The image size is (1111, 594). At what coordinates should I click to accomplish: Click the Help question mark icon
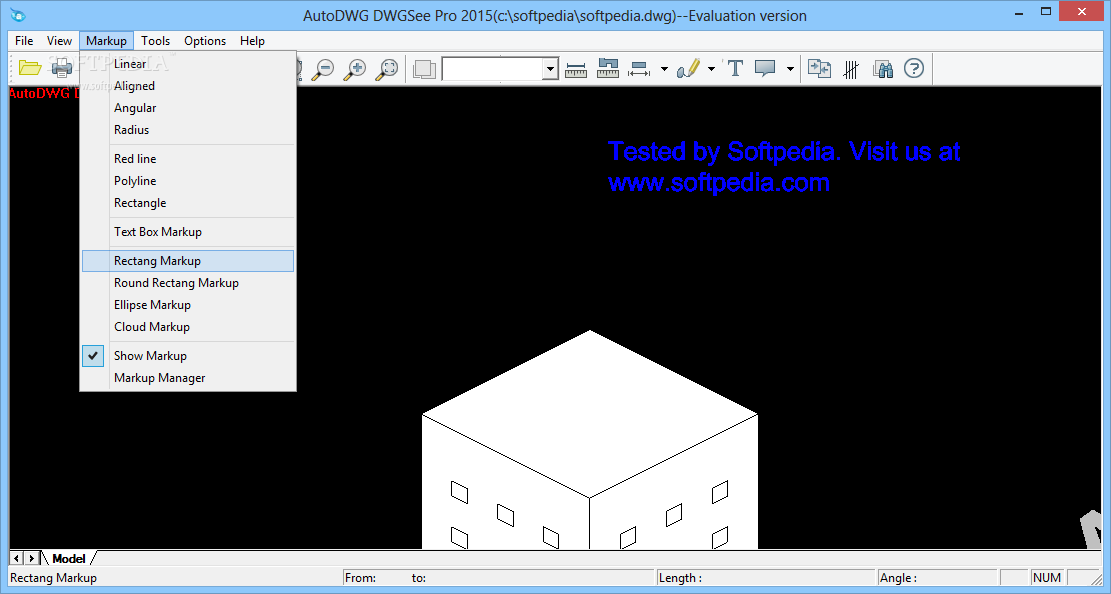914,69
